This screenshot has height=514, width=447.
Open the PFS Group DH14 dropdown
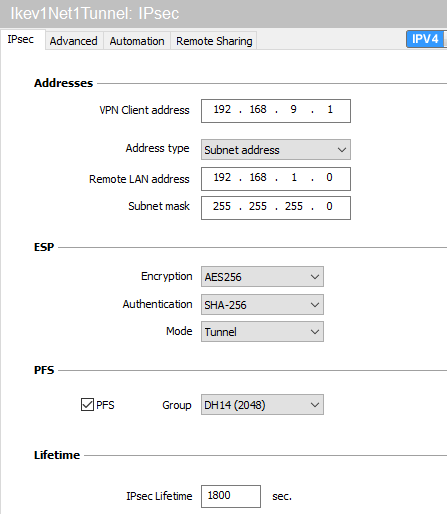(262, 405)
